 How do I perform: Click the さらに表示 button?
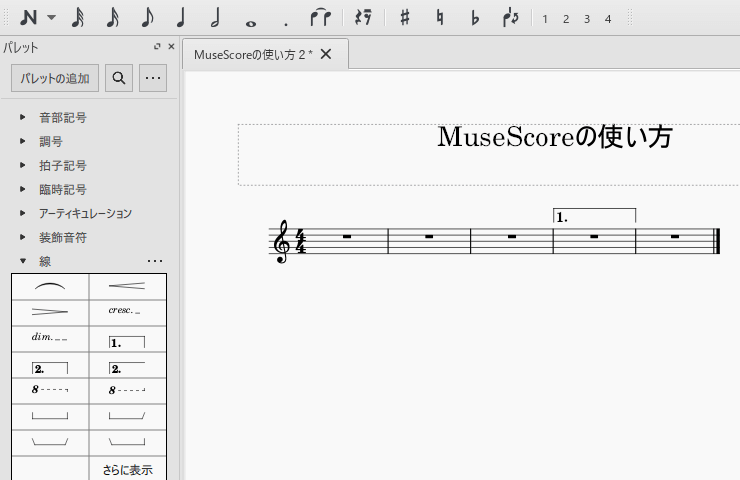[127, 470]
